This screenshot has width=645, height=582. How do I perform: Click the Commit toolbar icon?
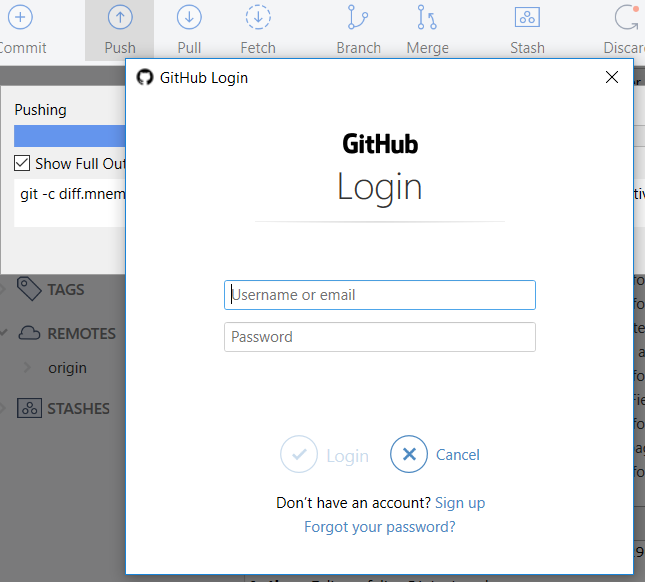(x=20, y=17)
